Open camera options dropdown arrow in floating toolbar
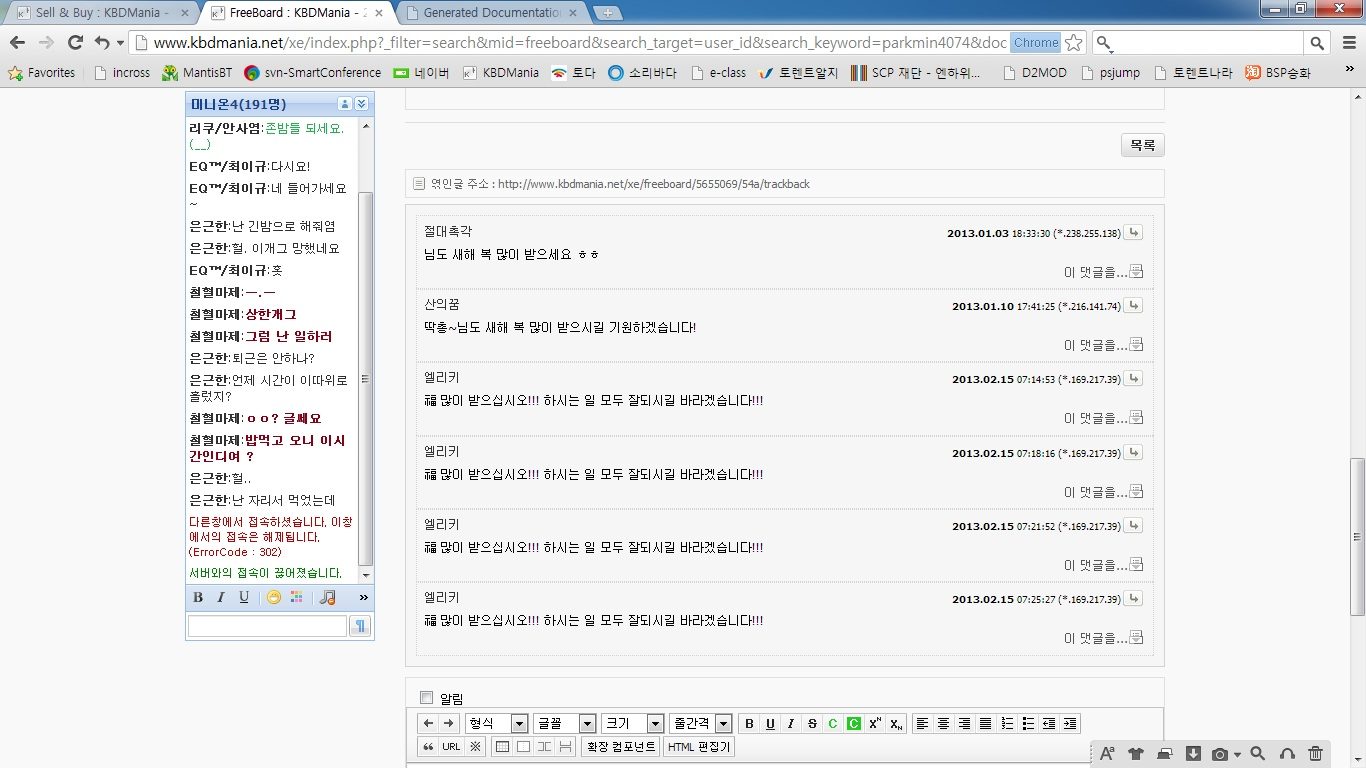 1237,755
